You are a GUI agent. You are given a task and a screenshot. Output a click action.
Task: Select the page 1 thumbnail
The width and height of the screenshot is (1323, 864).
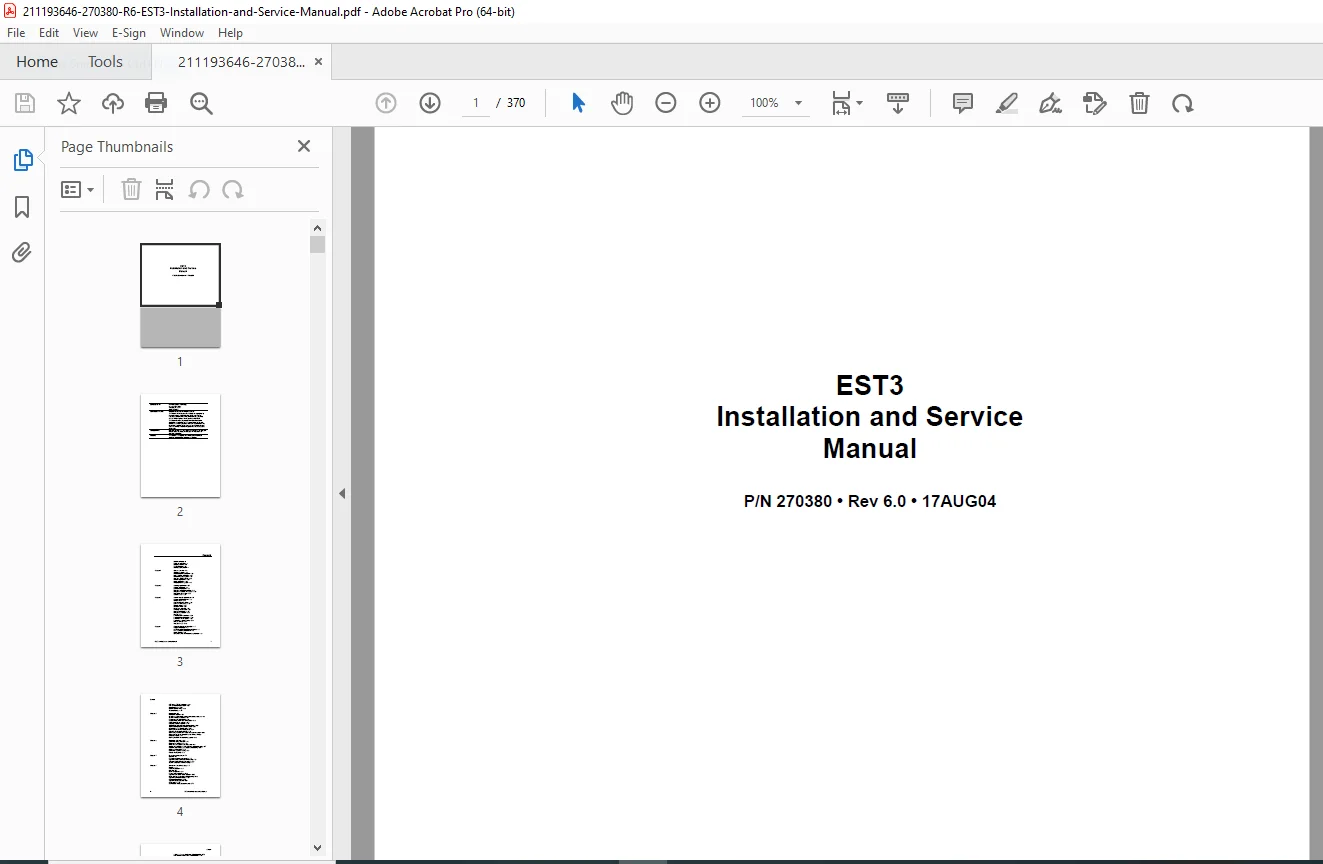point(180,295)
